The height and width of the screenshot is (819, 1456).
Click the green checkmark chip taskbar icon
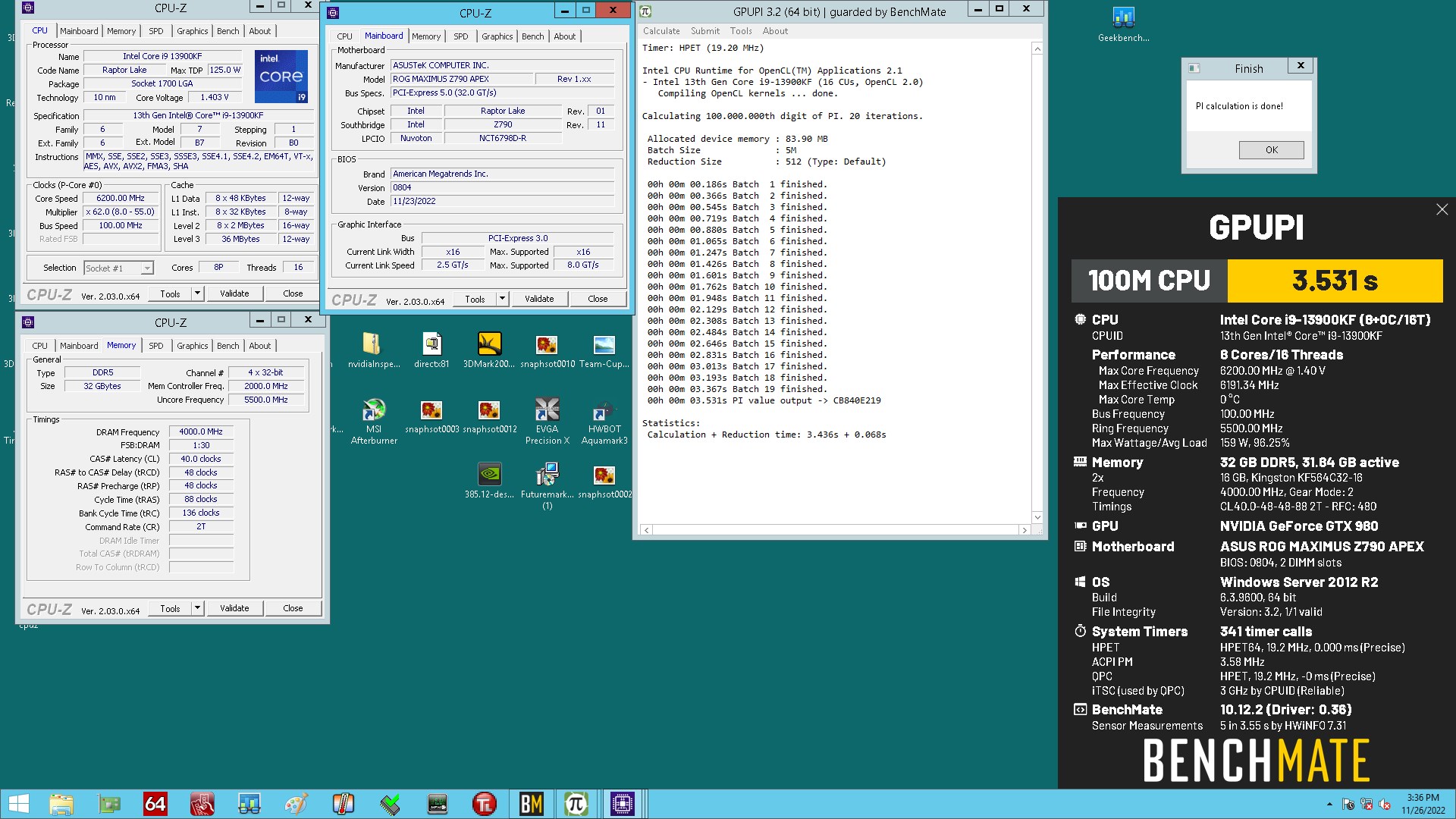click(390, 804)
